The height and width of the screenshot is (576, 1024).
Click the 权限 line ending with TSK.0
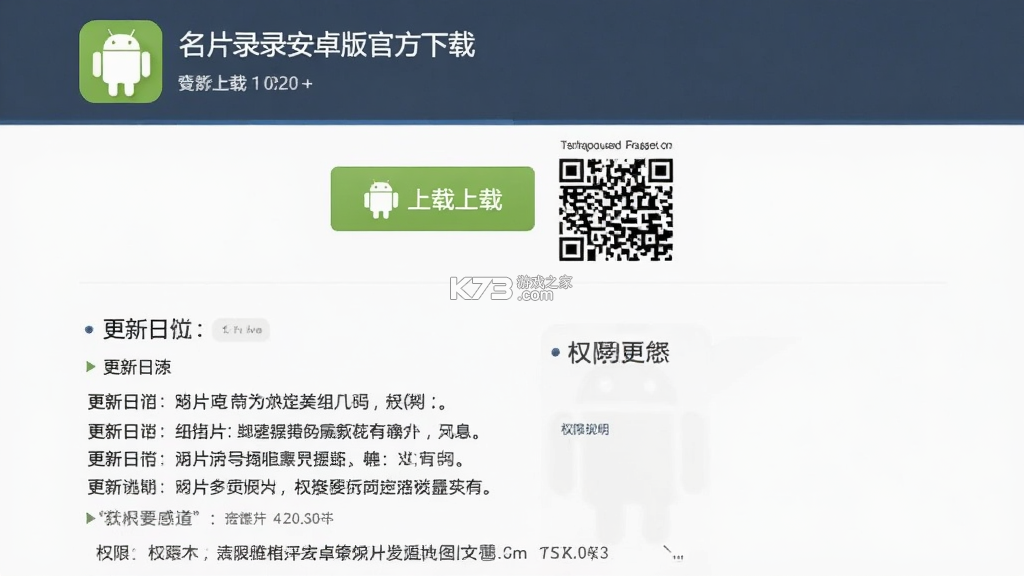click(353, 553)
